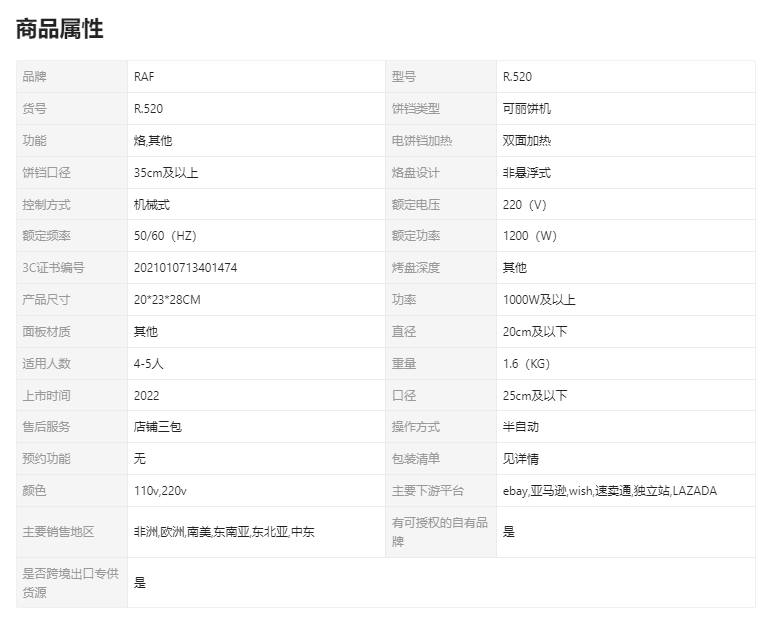Click the 额定电压 label
This screenshot has width=771, height=619.
[415, 205]
